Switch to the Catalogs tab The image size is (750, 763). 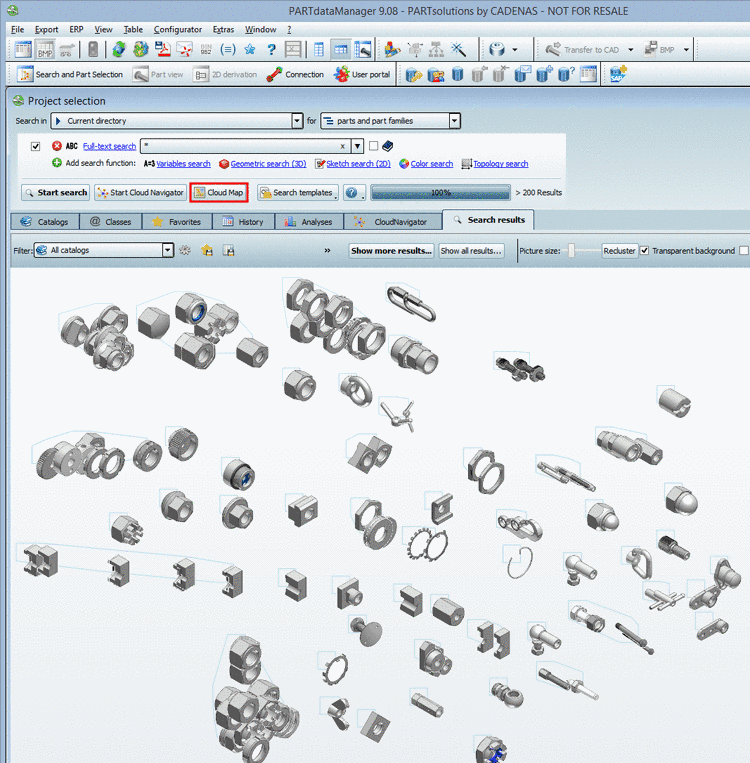45,222
